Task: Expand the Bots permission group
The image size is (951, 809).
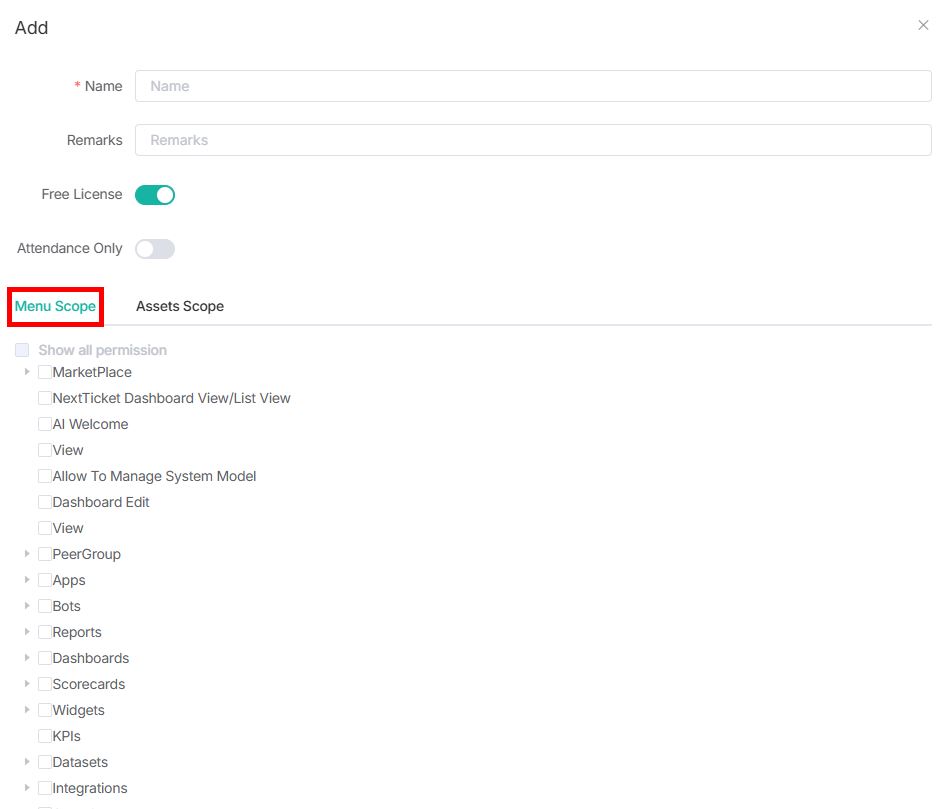Action: point(27,606)
